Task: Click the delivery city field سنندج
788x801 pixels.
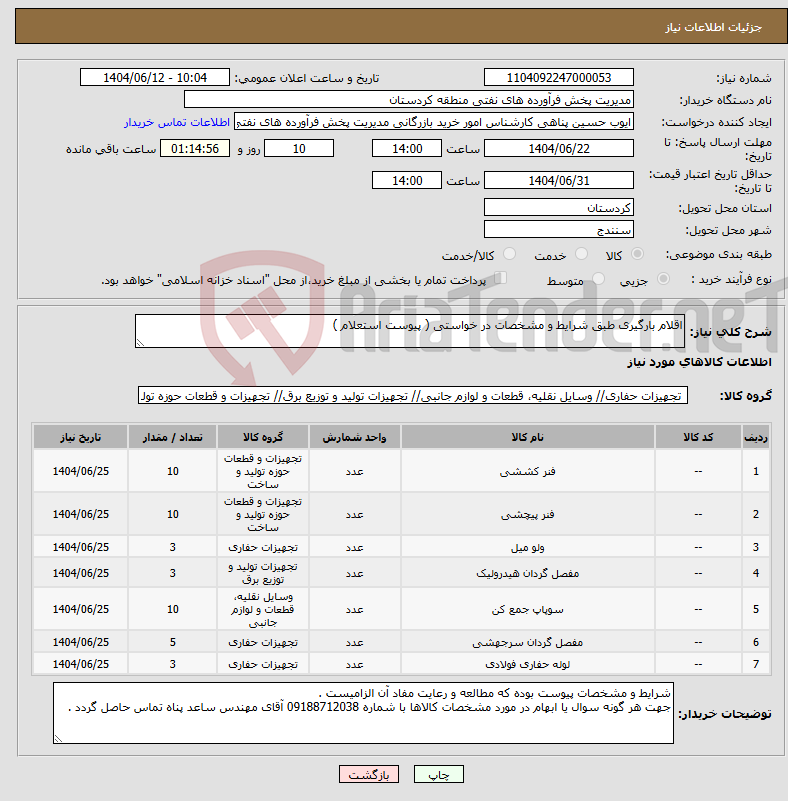Action: click(x=559, y=229)
